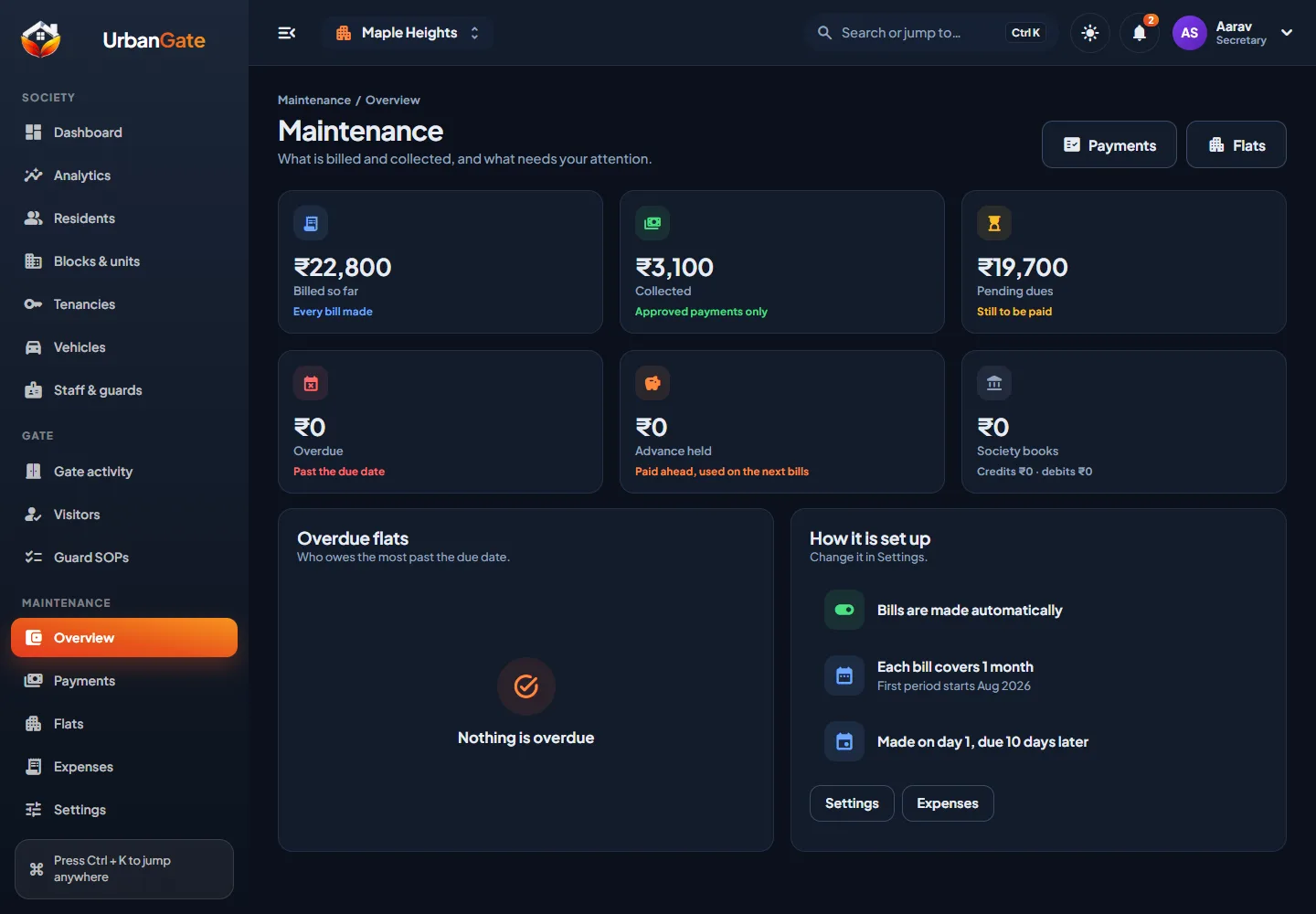Open Settings from How it is set up

point(852,803)
